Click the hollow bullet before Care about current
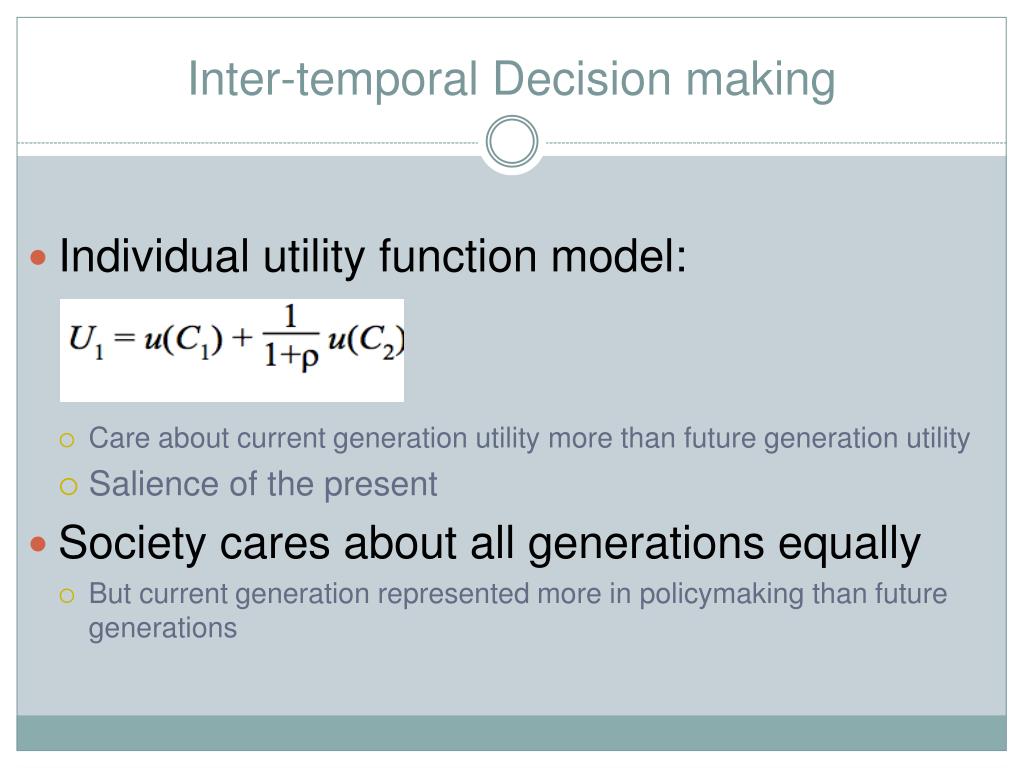Image resolution: width=1024 pixels, height=768 pixels. point(67,440)
